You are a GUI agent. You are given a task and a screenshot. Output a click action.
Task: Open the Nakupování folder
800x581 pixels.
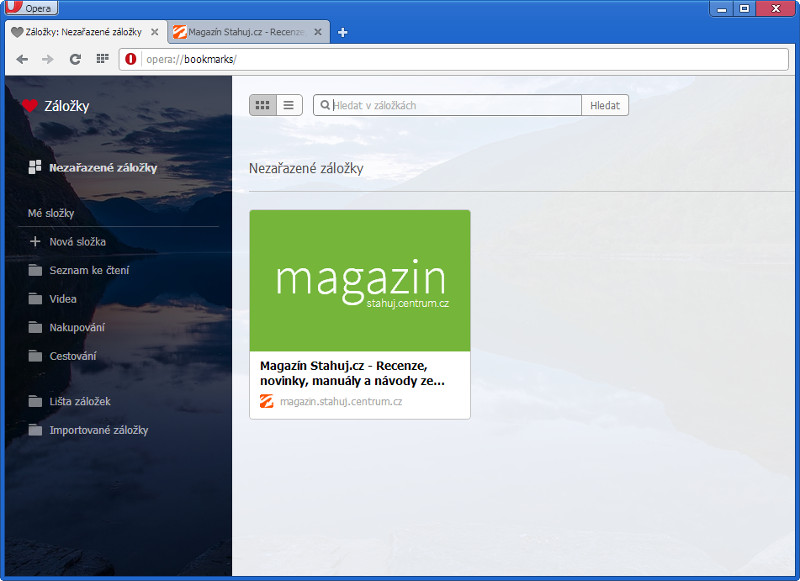[77, 327]
